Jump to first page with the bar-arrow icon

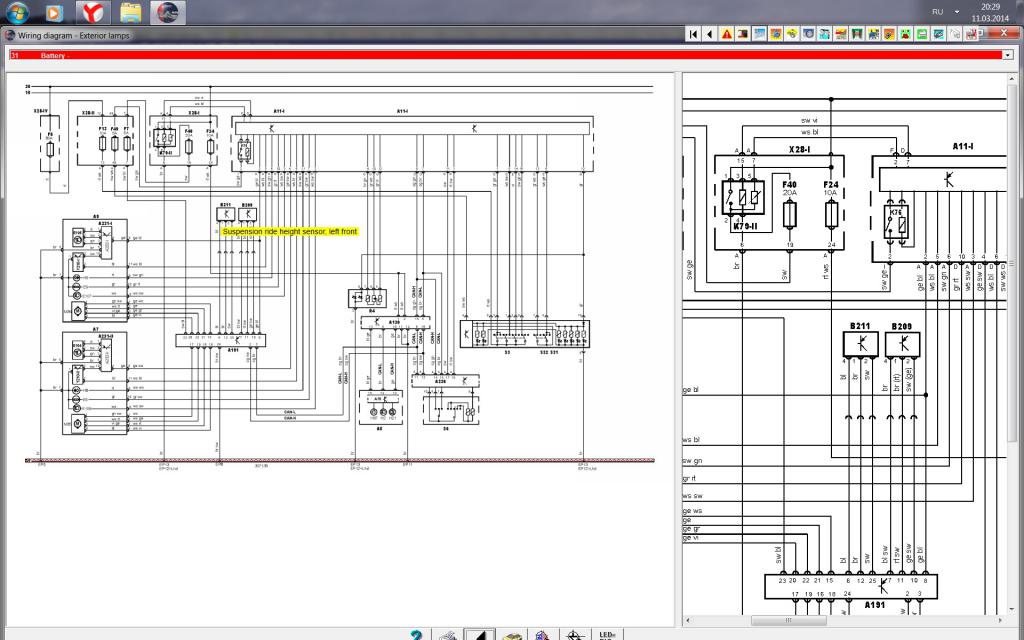click(x=694, y=34)
